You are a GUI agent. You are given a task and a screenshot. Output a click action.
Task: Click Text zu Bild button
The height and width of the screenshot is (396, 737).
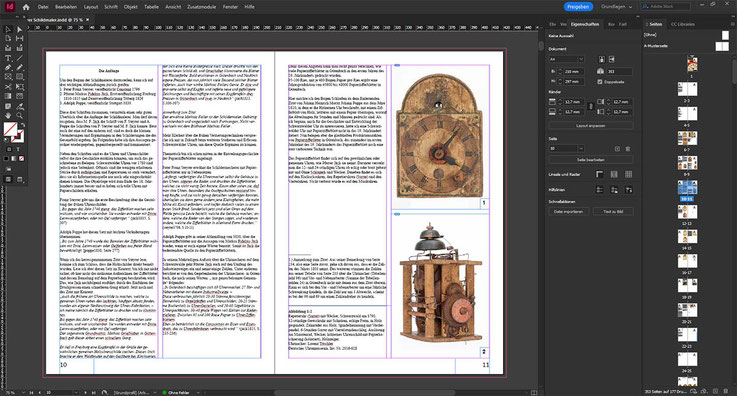(613, 211)
